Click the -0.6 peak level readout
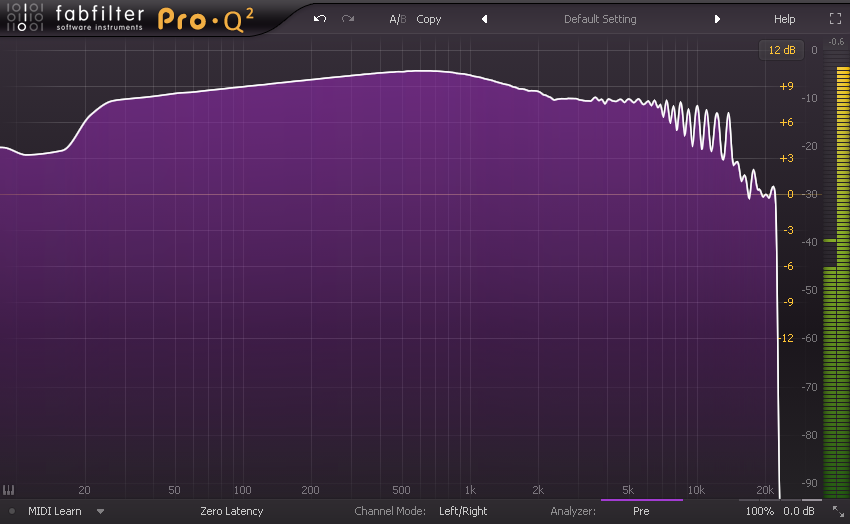850x524 pixels. click(x=836, y=42)
